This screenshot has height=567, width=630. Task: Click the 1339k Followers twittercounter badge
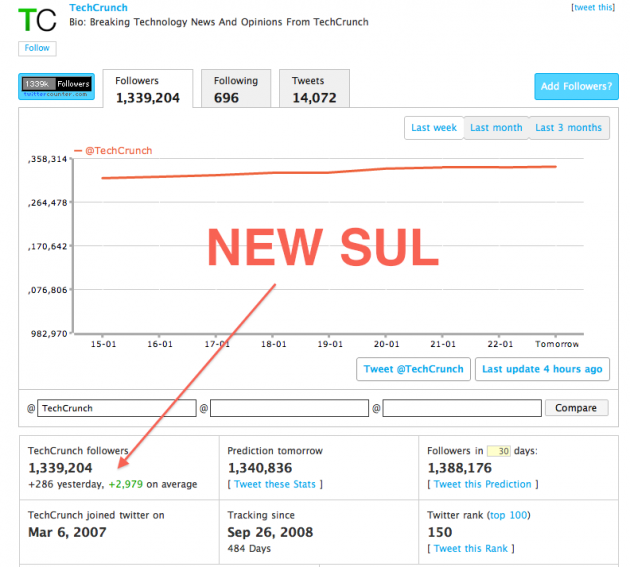click(57, 86)
